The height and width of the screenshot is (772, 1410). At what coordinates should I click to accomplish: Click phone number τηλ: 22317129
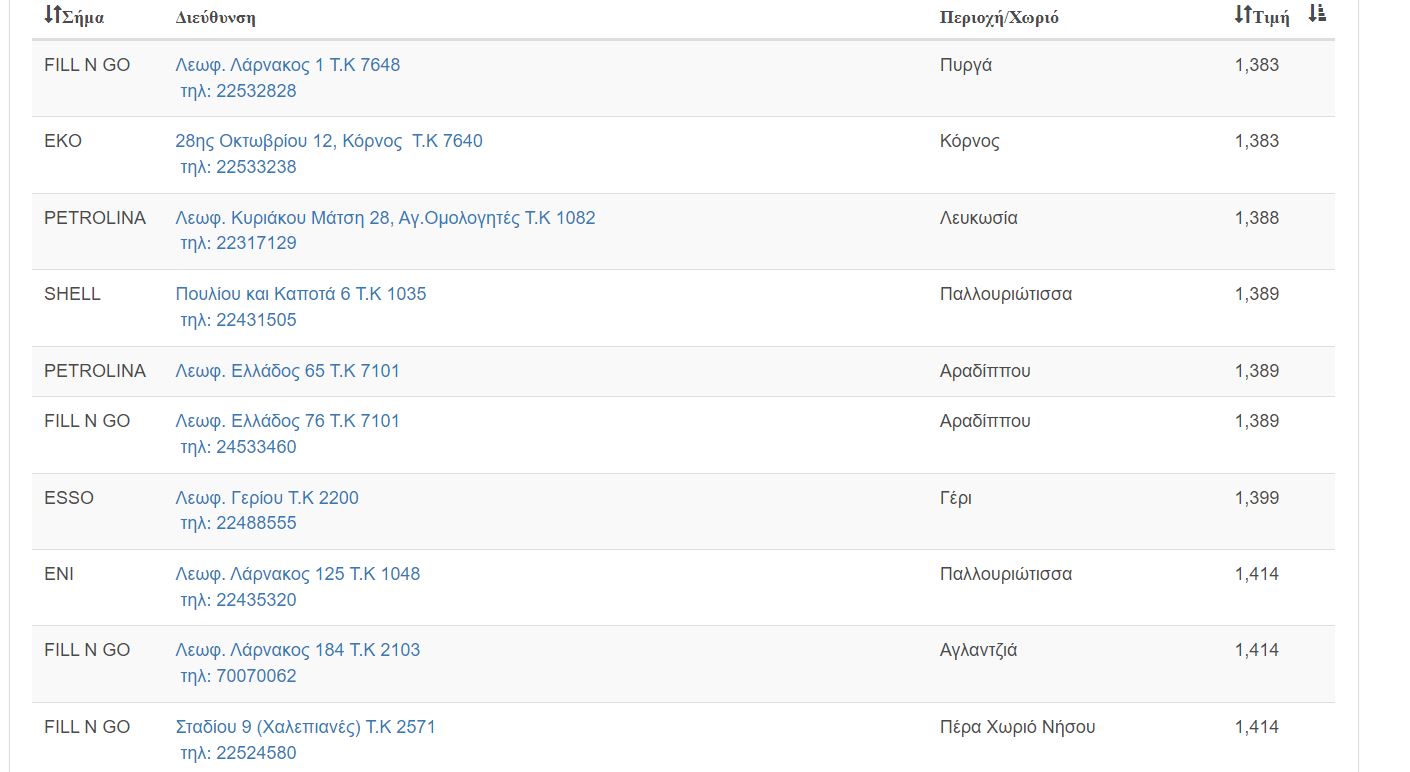tap(238, 243)
